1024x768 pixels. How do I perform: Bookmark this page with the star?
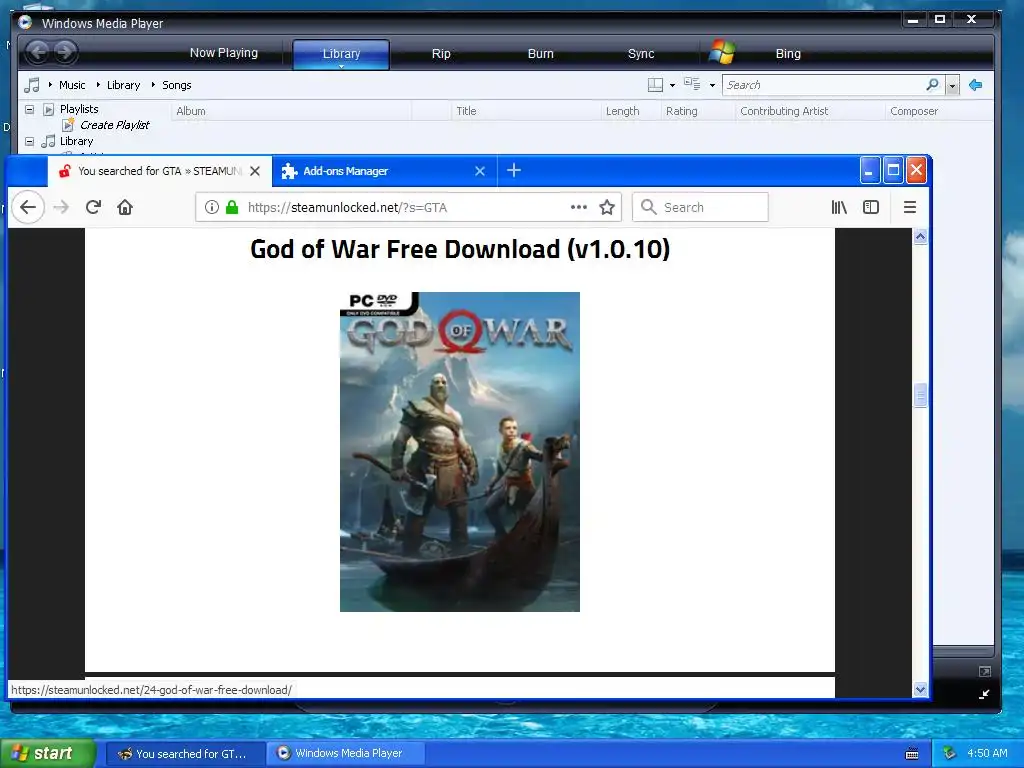(x=607, y=208)
